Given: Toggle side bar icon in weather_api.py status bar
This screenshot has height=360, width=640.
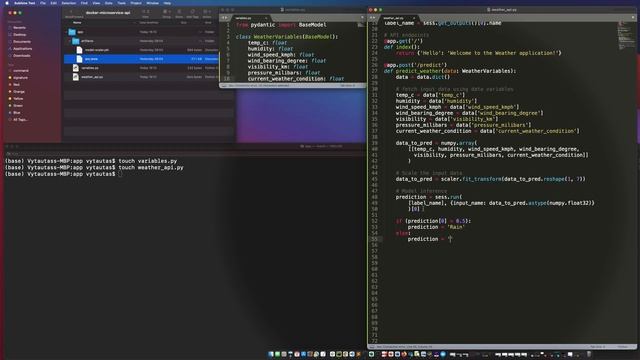Looking at the screenshot, I should pos(371,347).
